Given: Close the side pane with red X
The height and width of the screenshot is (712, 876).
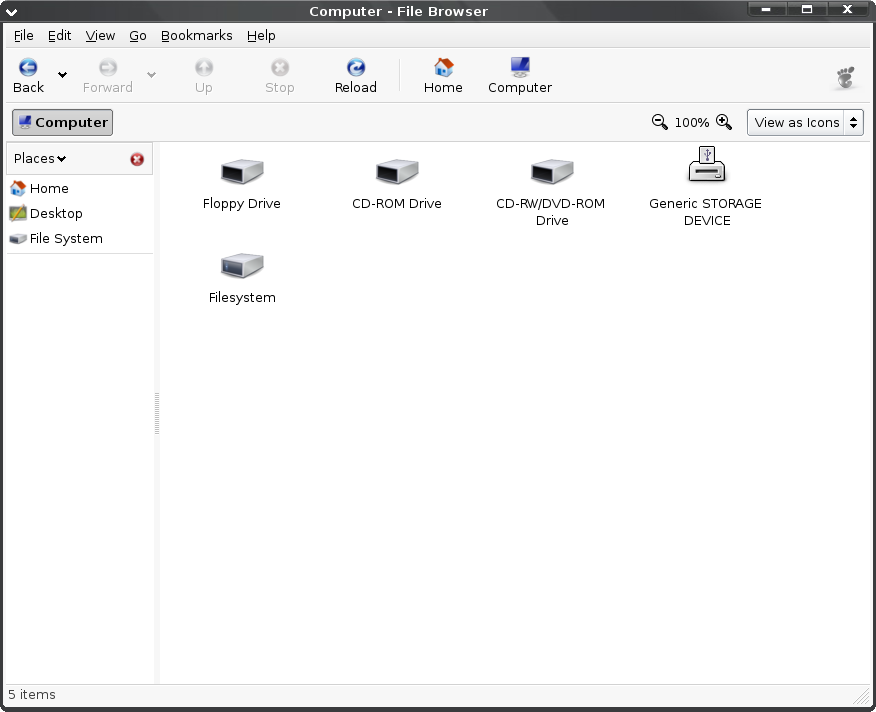Looking at the screenshot, I should (x=137, y=159).
